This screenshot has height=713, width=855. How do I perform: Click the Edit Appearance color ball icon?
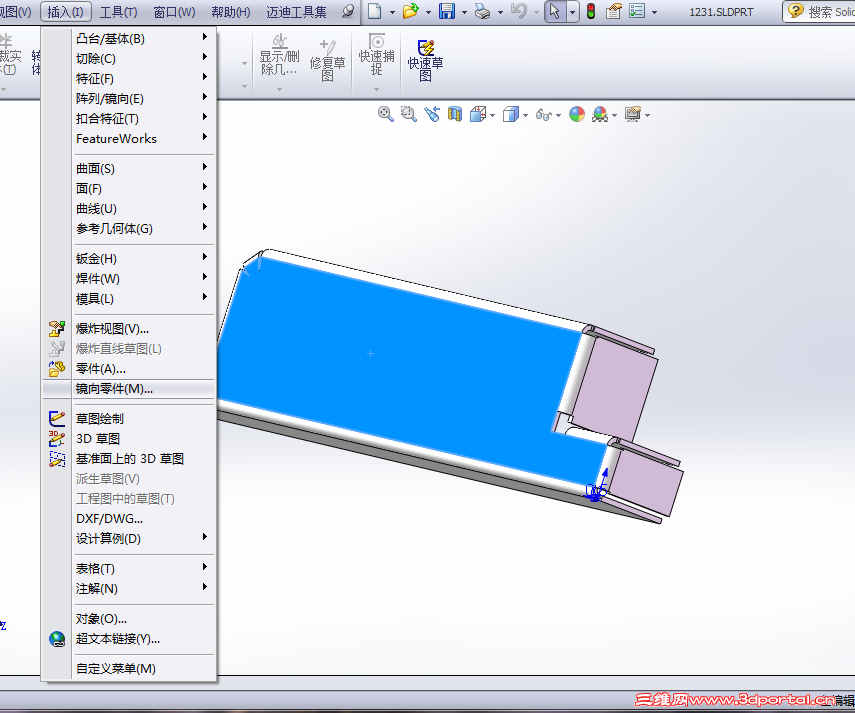click(576, 114)
